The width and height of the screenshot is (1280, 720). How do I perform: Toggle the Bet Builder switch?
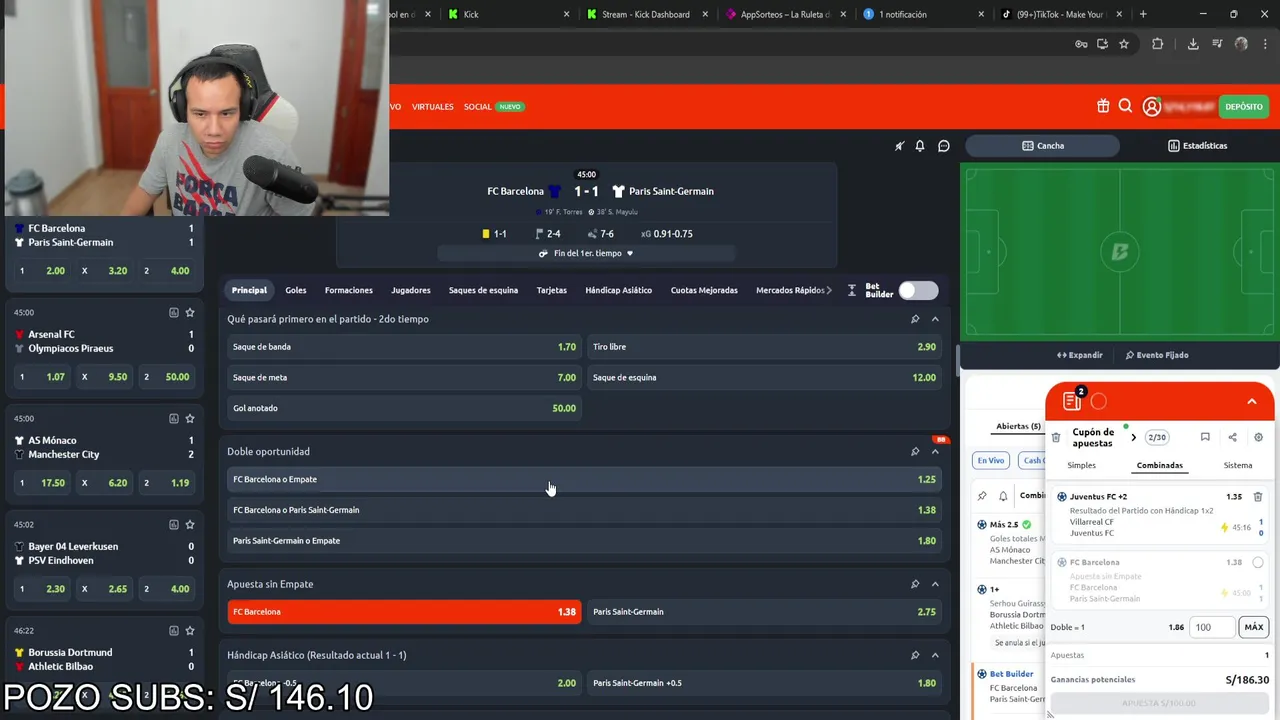918,290
